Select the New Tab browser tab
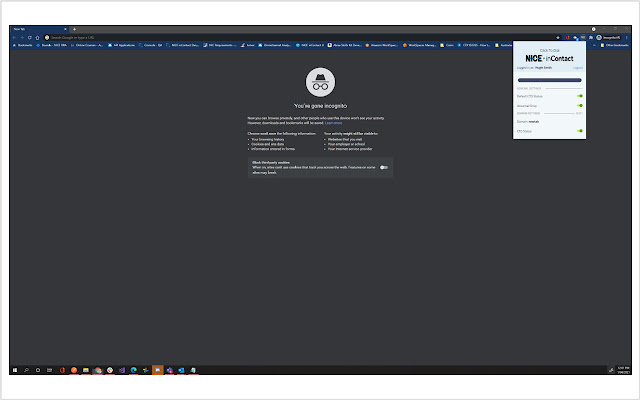This screenshot has width=640, height=400. pyautogui.click(x=40, y=29)
